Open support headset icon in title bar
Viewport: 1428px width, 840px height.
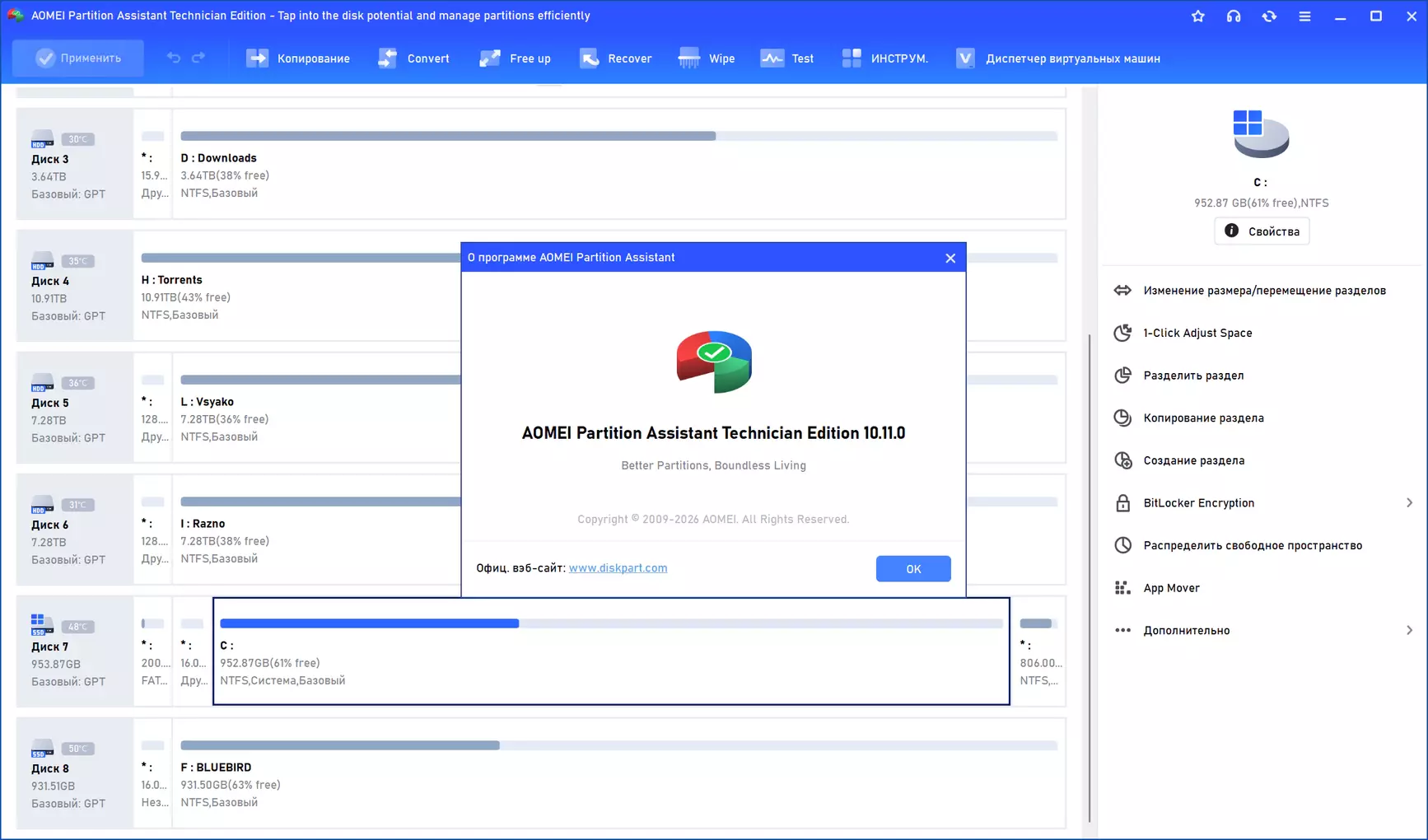tap(1234, 16)
